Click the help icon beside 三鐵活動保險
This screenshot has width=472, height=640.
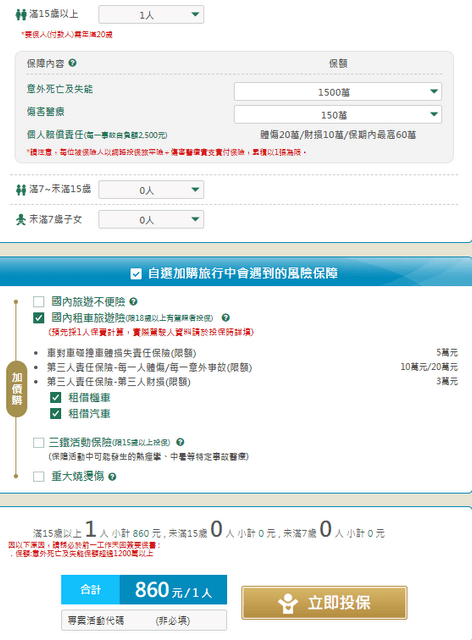(x=180, y=442)
